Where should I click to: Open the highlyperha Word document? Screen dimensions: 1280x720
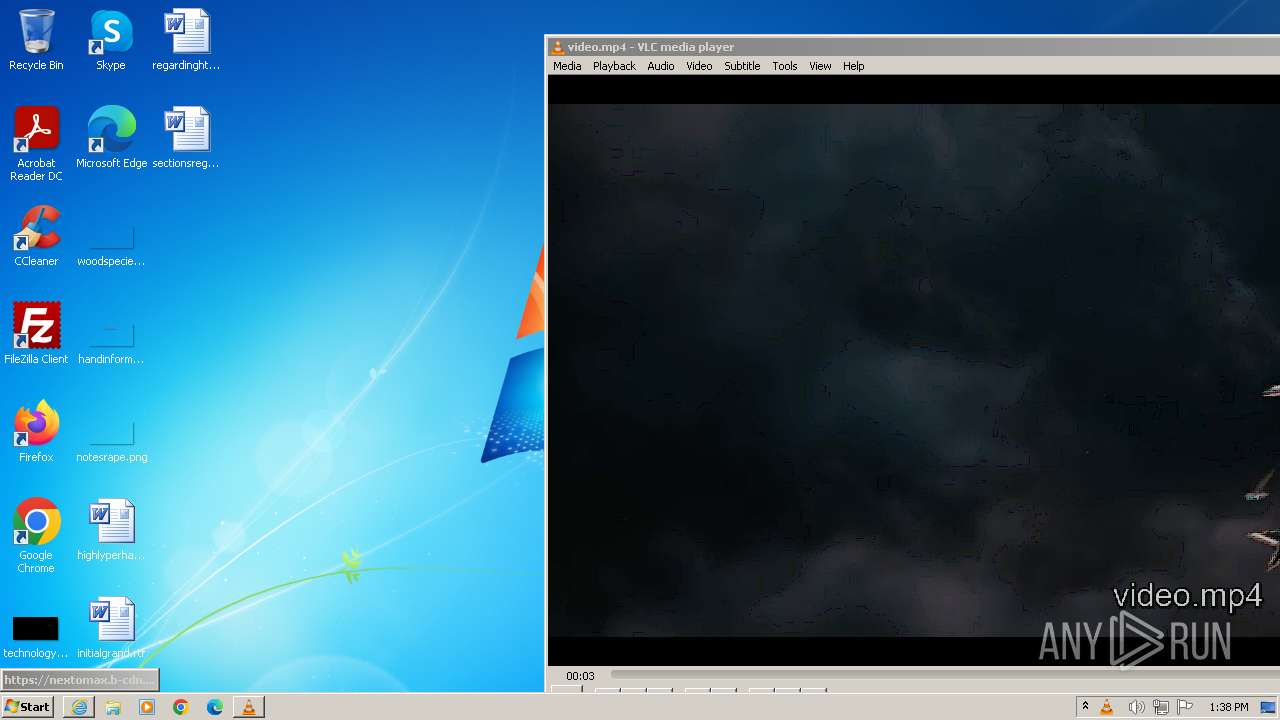click(x=111, y=530)
